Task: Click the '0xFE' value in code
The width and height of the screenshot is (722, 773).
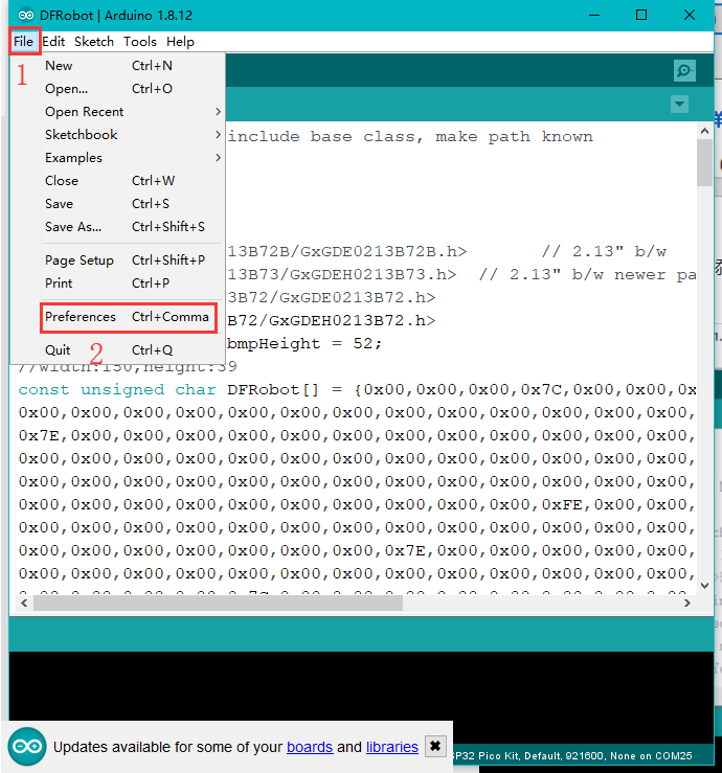Action: click(562, 505)
